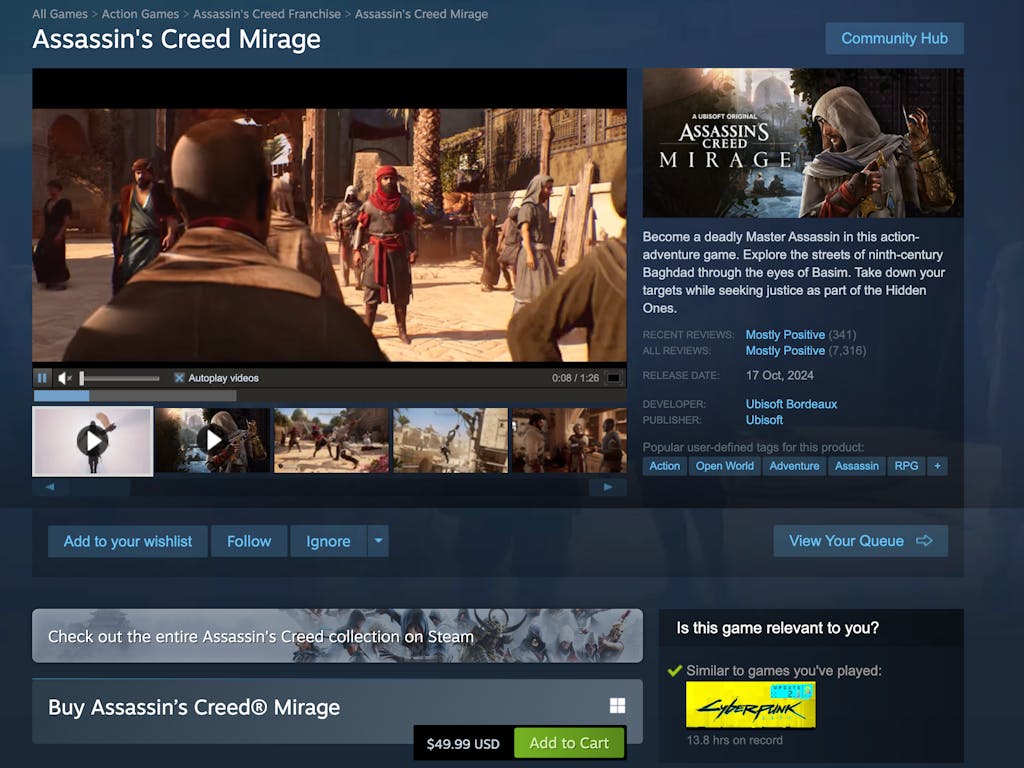1024x768 pixels.
Task: Seek in the video progress bar
Action: [x=329, y=396]
